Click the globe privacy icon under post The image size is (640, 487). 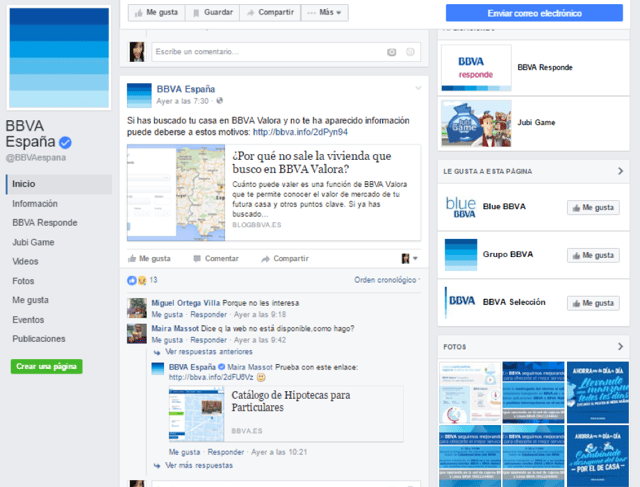220,101
